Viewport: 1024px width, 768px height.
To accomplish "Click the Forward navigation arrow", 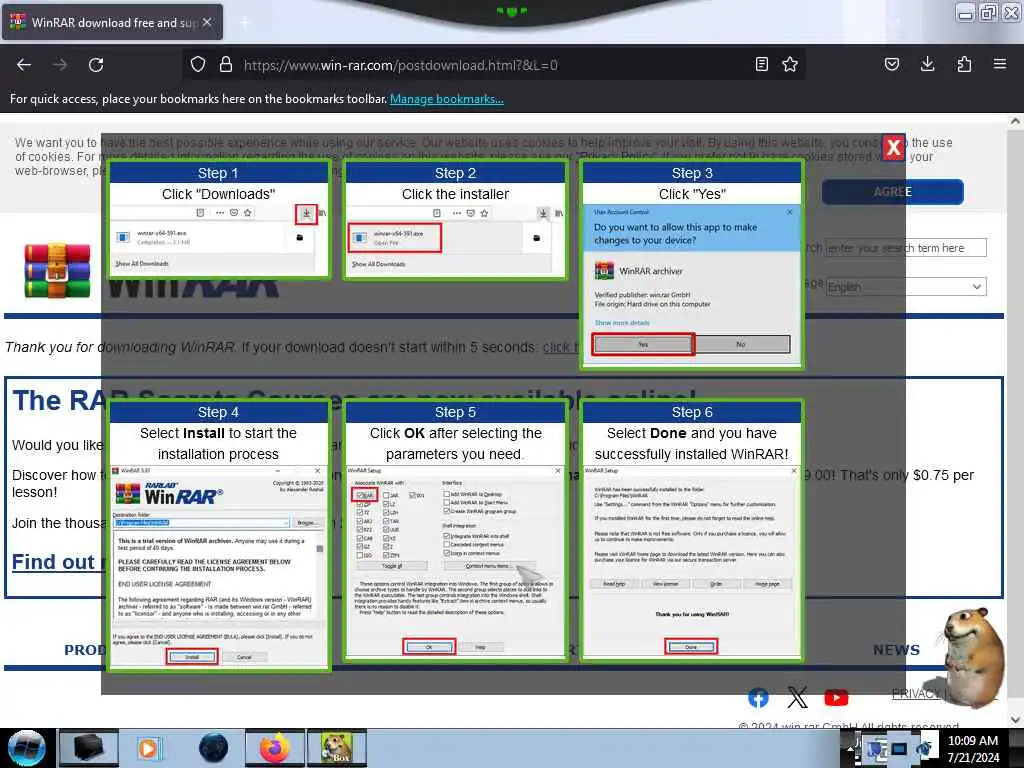I will coord(60,65).
